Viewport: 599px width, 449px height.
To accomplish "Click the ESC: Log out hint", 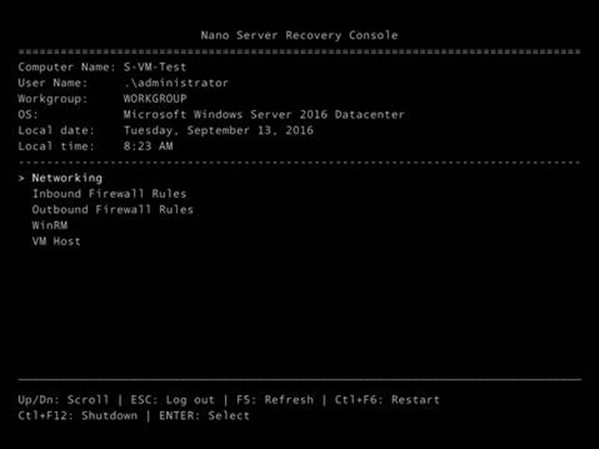I will point(173,400).
